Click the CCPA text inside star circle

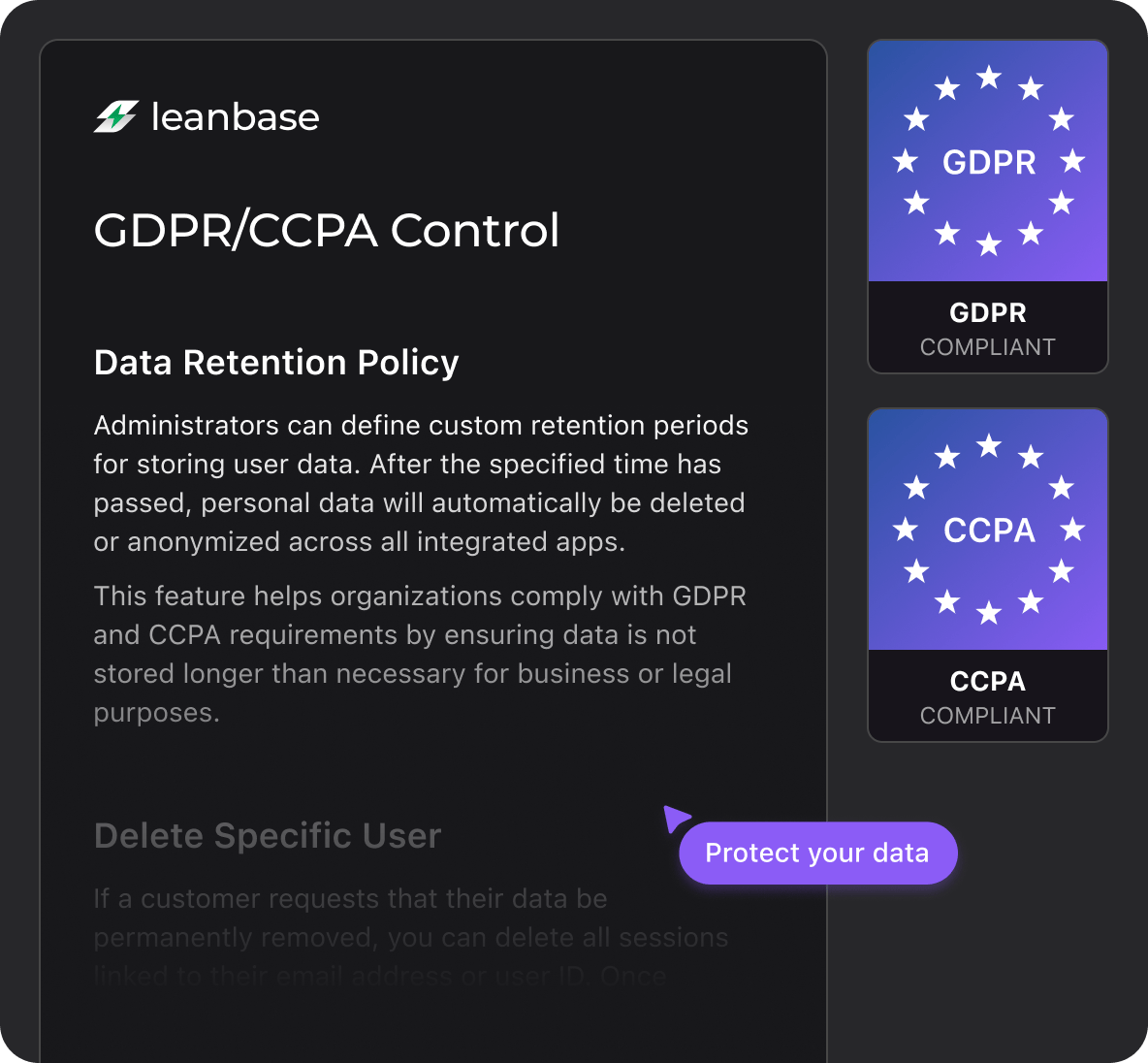click(x=988, y=531)
